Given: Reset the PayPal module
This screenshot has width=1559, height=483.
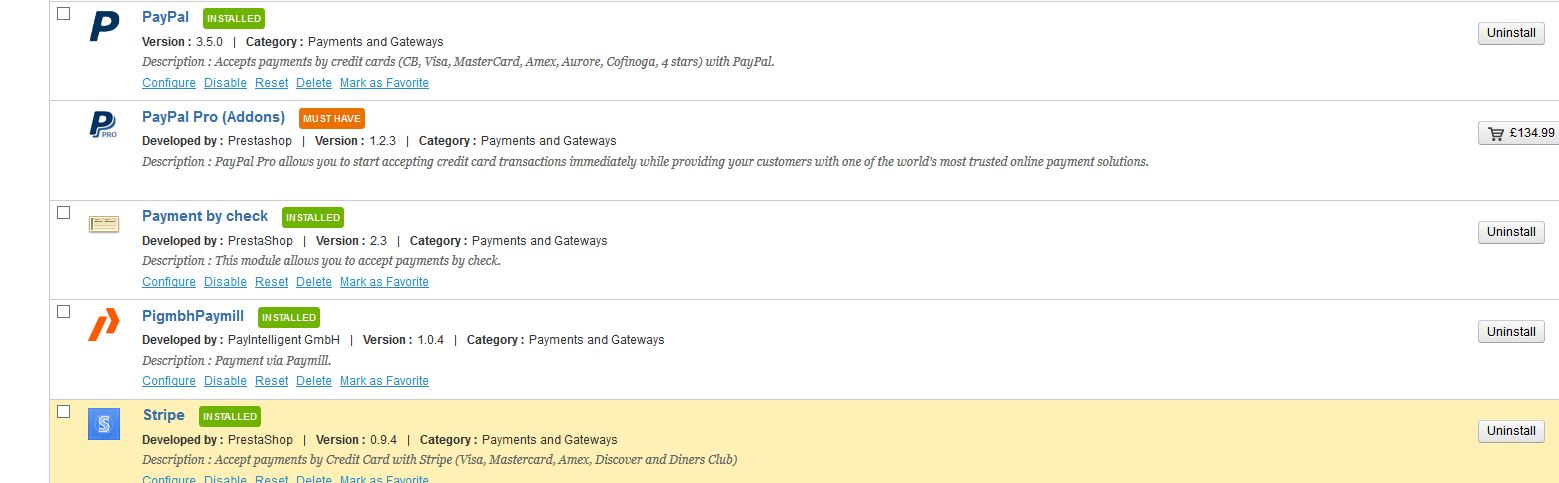Looking at the screenshot, I should [271, 83].
